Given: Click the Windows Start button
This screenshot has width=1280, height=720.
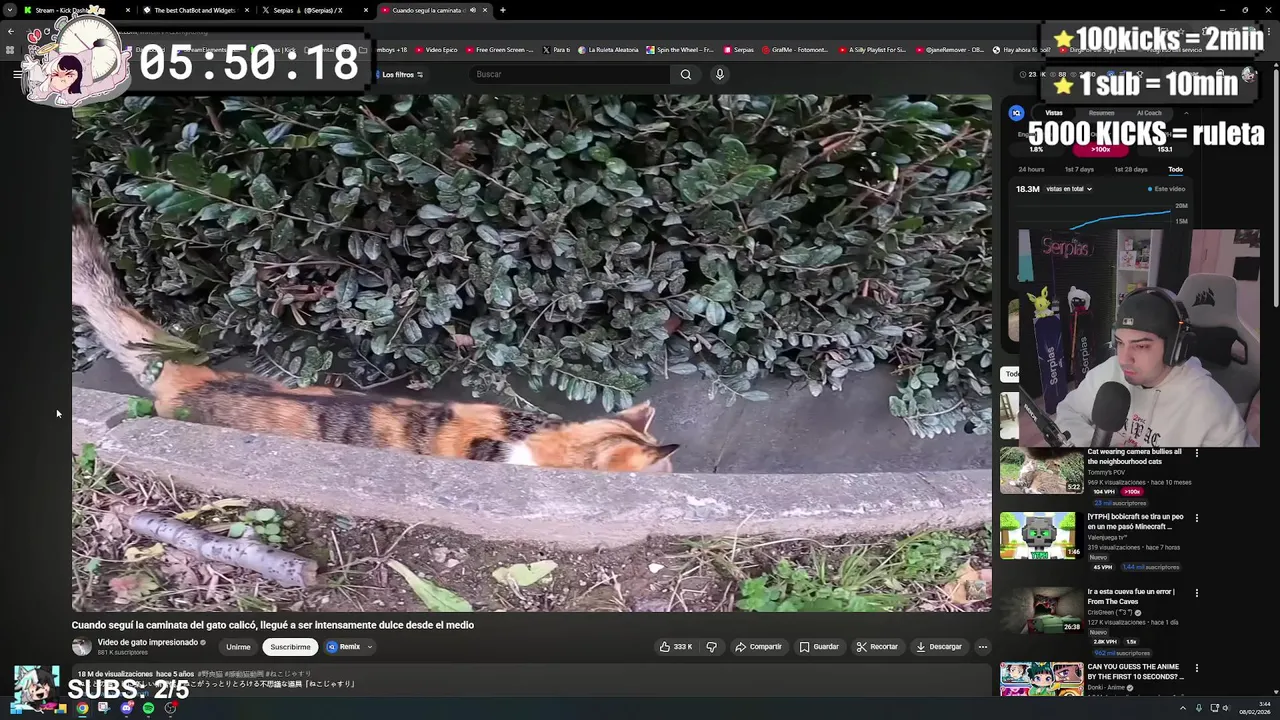Looking at the screenshot, I should pos(17,708).
